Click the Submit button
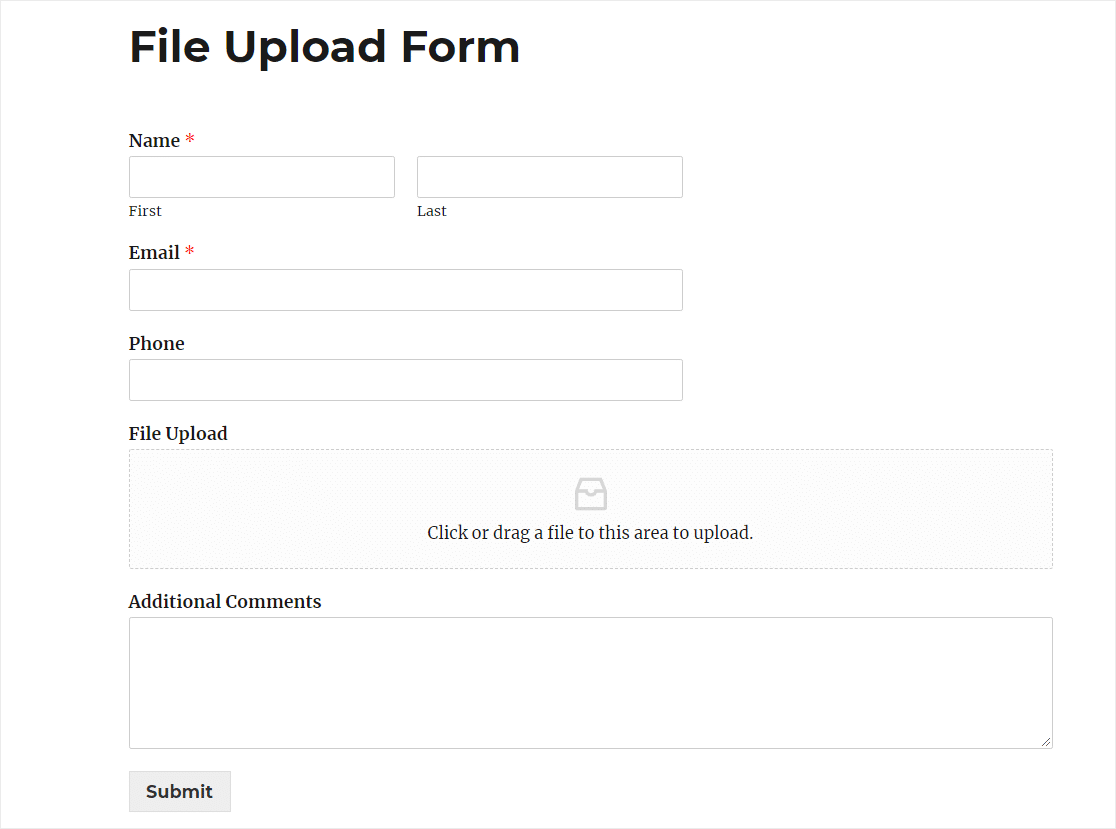 coord(179,791)
